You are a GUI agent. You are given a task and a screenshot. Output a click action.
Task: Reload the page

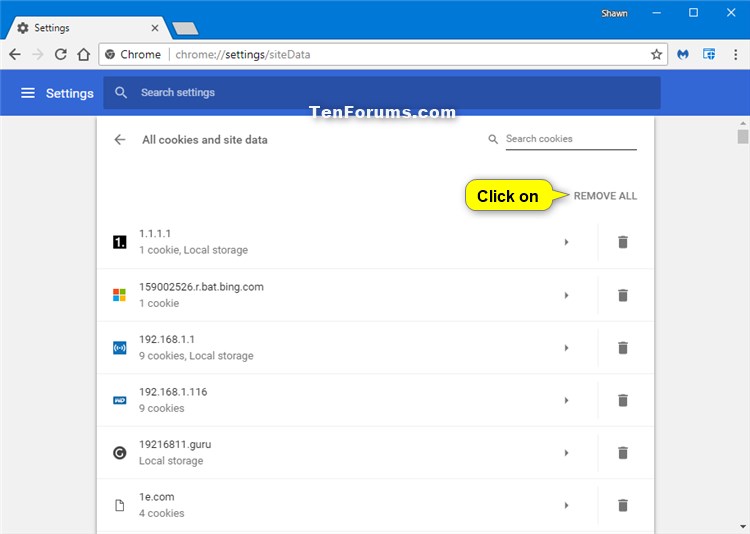point(61,55)
